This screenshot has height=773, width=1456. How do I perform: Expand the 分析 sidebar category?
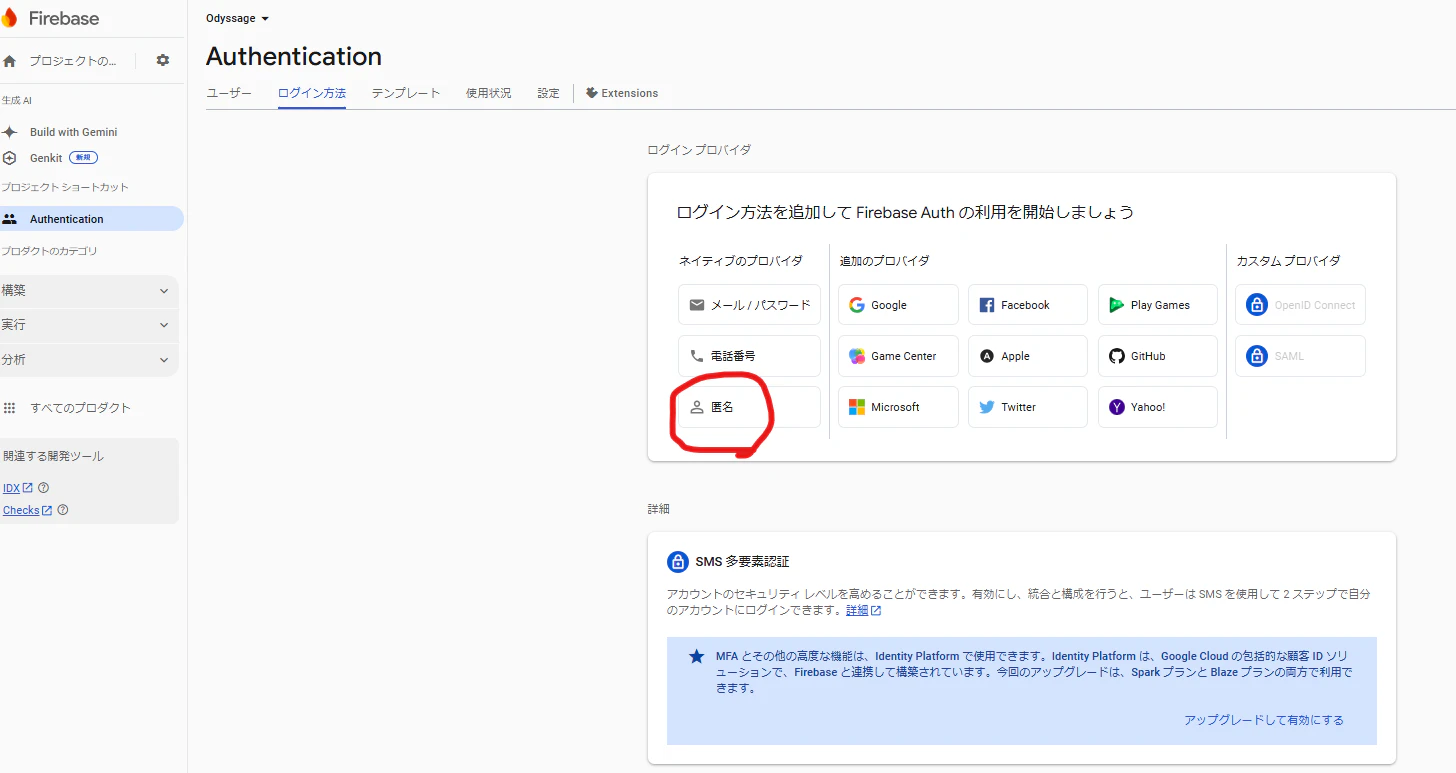90,360
